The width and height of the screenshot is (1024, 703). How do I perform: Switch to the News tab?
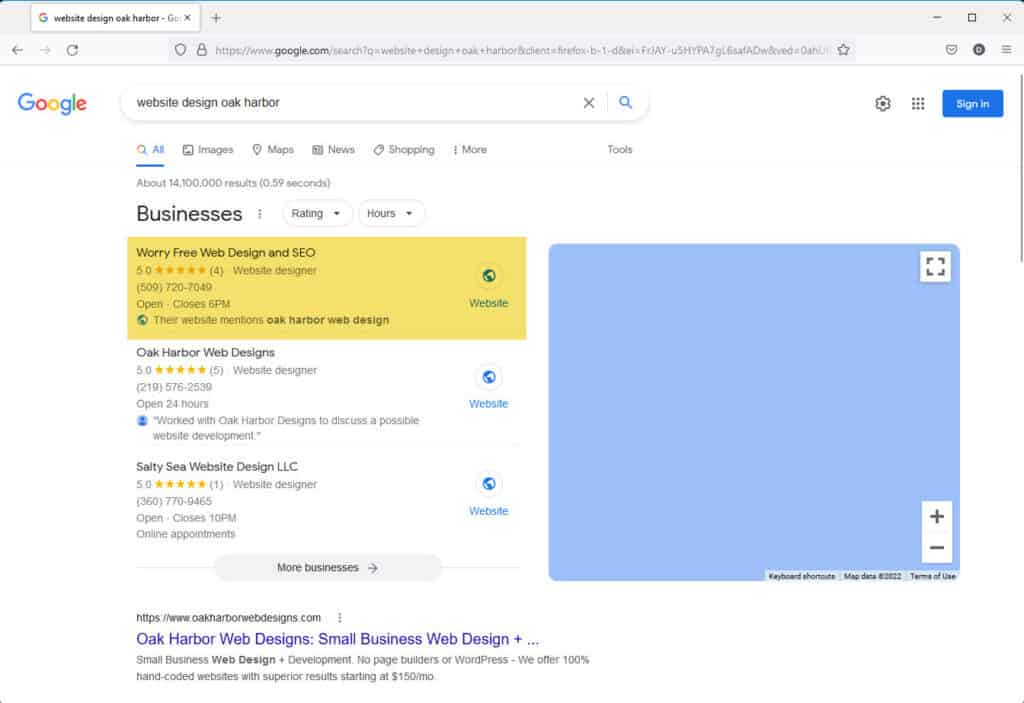point(333,150)
